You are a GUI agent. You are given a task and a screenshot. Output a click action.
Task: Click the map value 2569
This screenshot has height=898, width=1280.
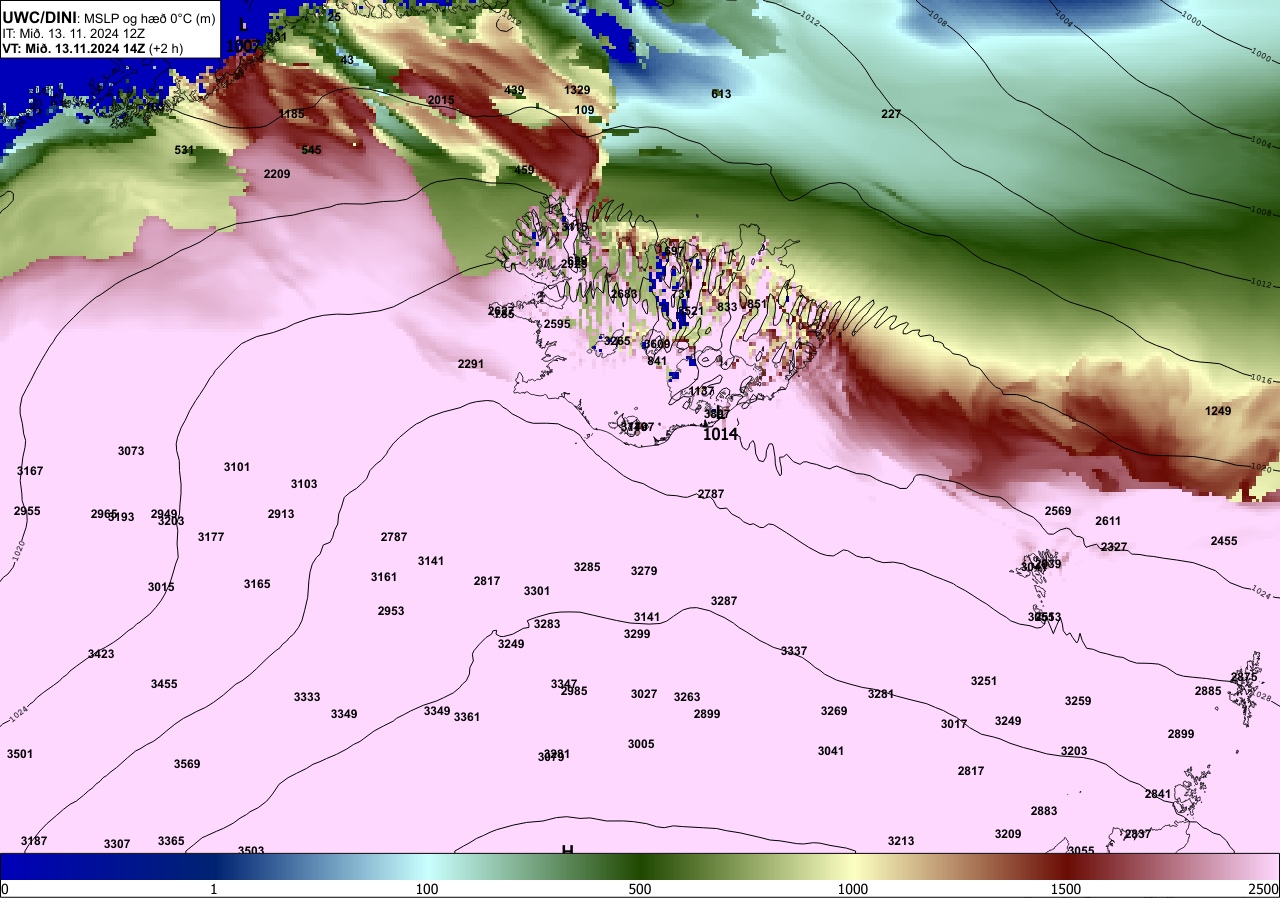click(1058, 511)
